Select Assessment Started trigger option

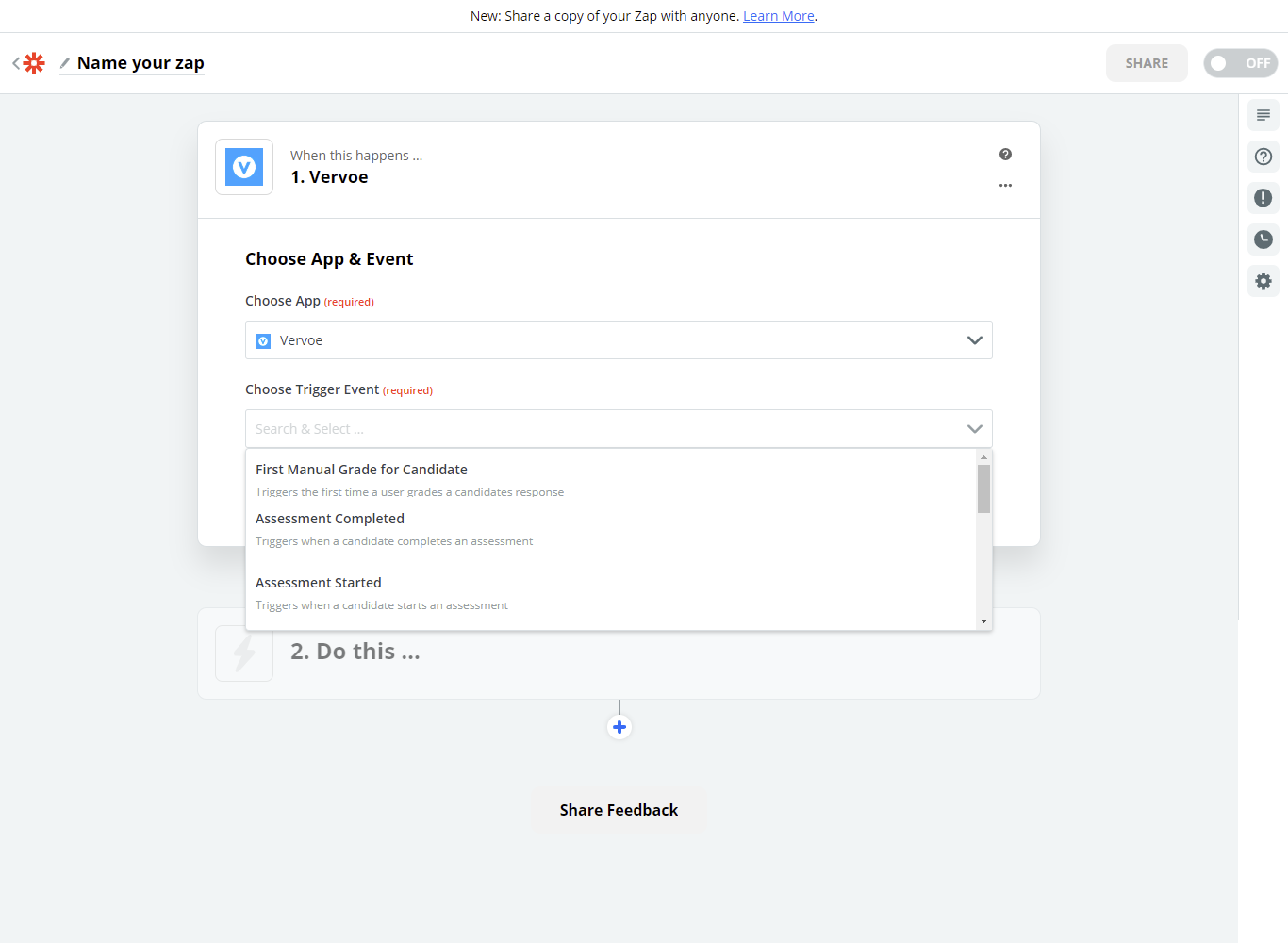pyautogui.click(x=611, y=593)
